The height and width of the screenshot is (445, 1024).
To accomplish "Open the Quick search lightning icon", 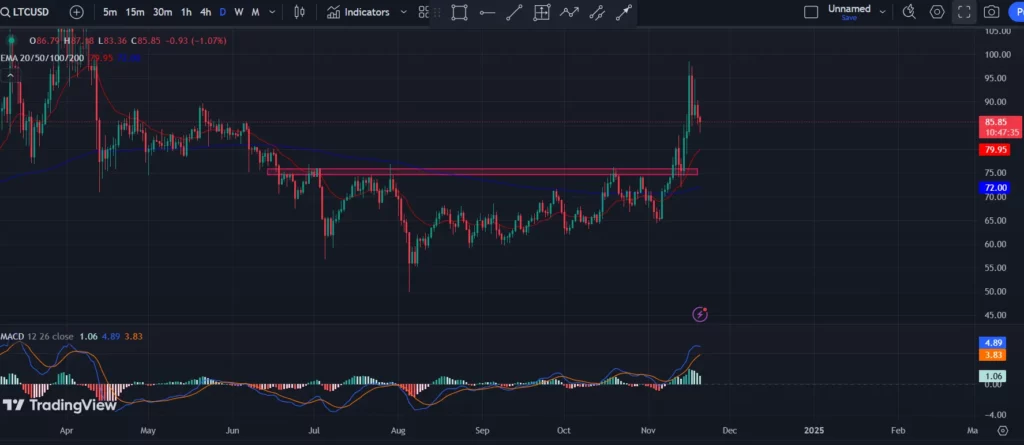I will click(x=909, y=12).
